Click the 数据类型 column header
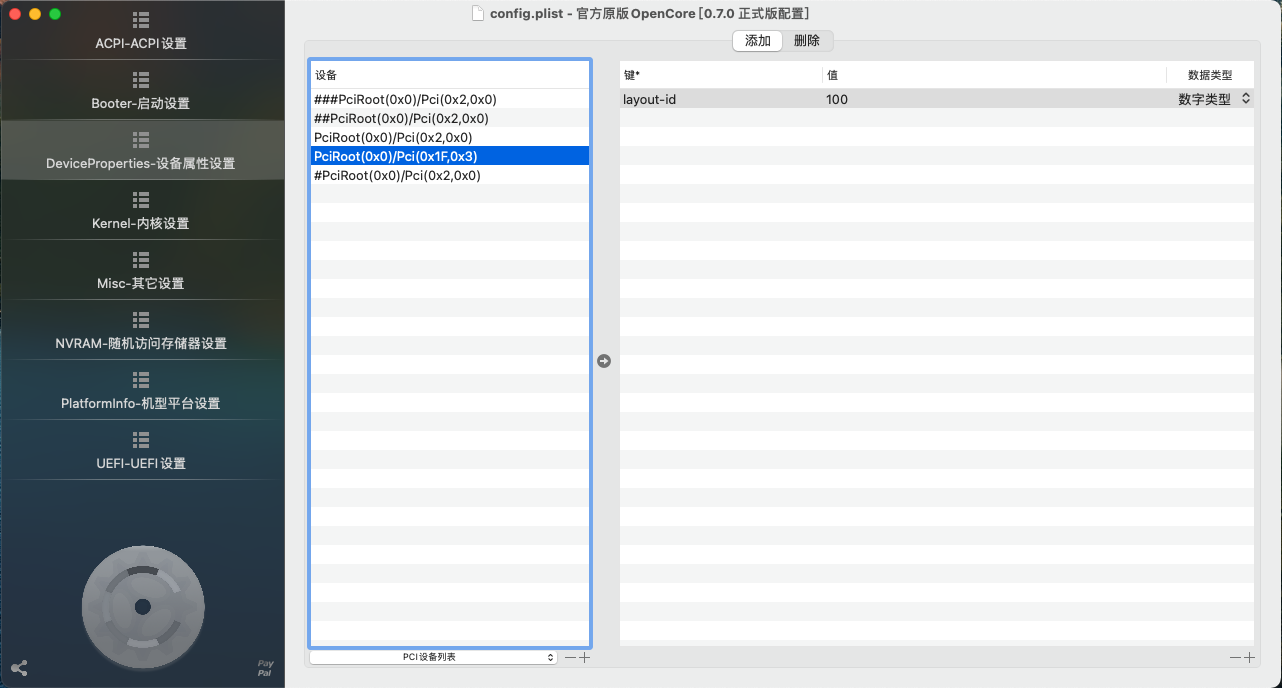 [1210, 75]
